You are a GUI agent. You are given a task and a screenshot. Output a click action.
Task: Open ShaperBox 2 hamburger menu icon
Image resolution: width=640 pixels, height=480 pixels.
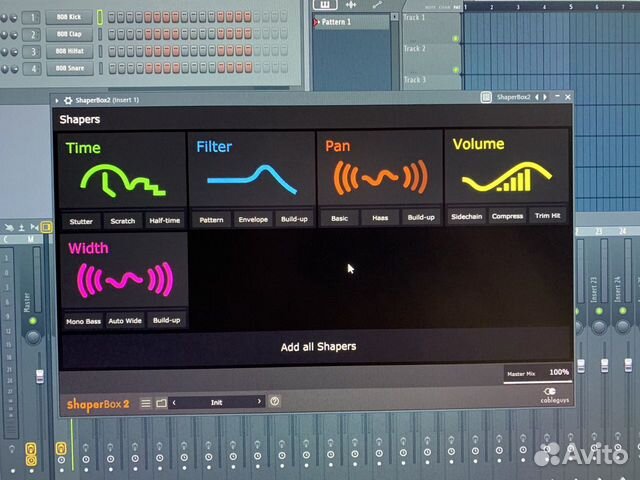pos(146,403)
